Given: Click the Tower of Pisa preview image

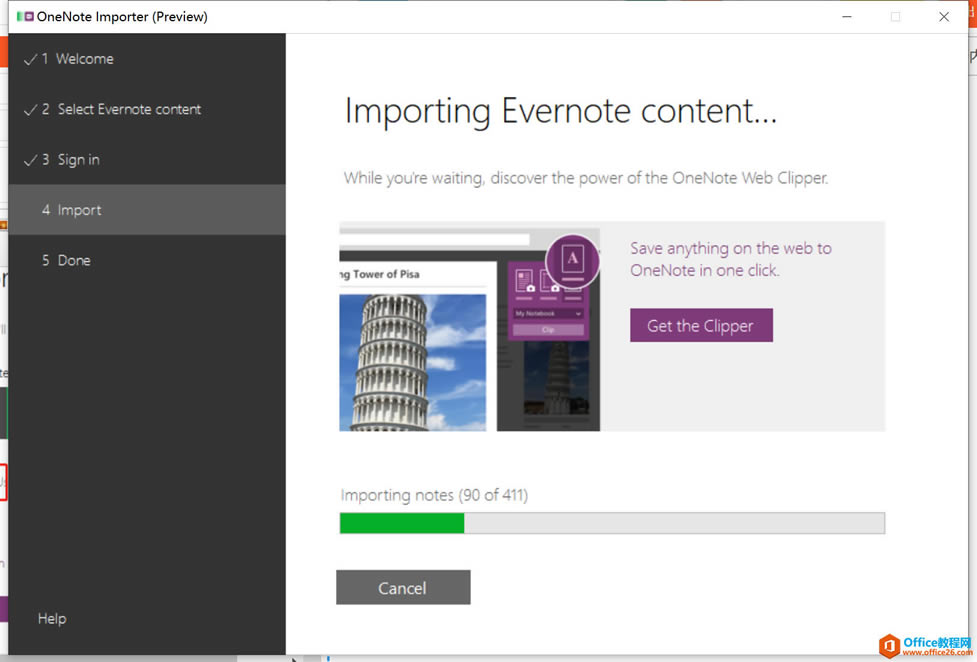Looking at the screenshot, I should tap(413, 360).
